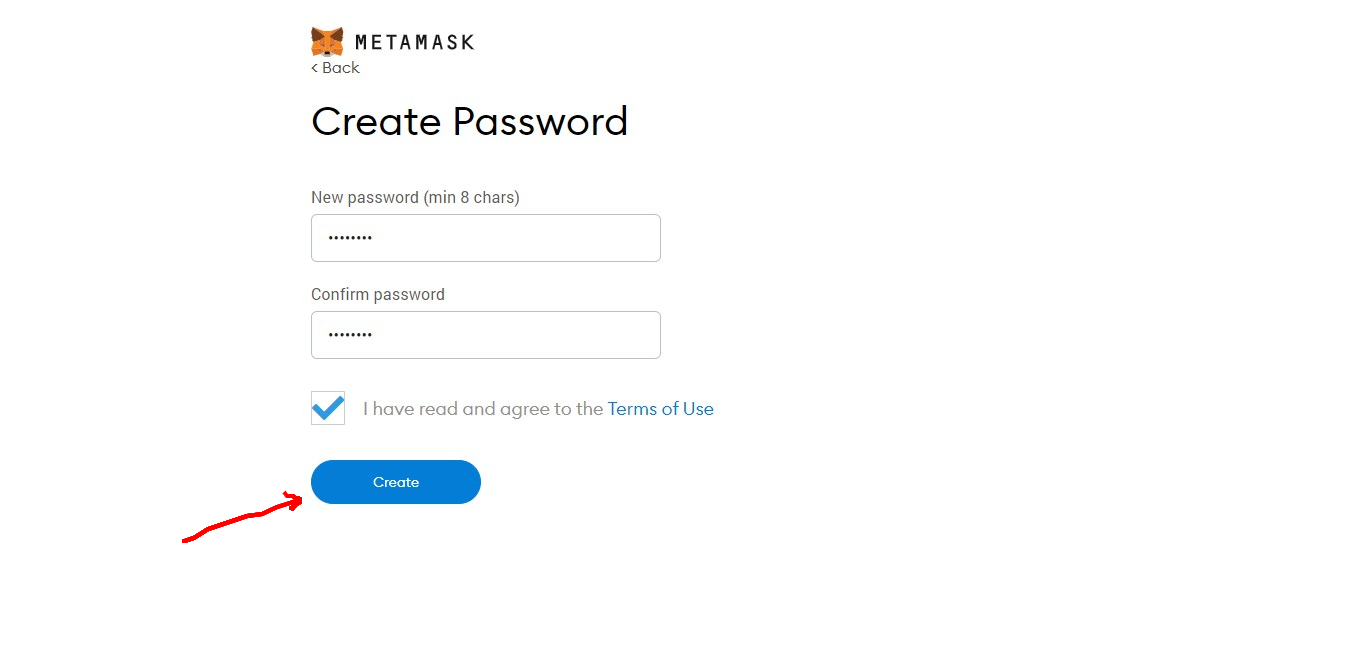Click the left chevron beside Back
Viewport: 1364px width, 657px height.
pos(314,68)
